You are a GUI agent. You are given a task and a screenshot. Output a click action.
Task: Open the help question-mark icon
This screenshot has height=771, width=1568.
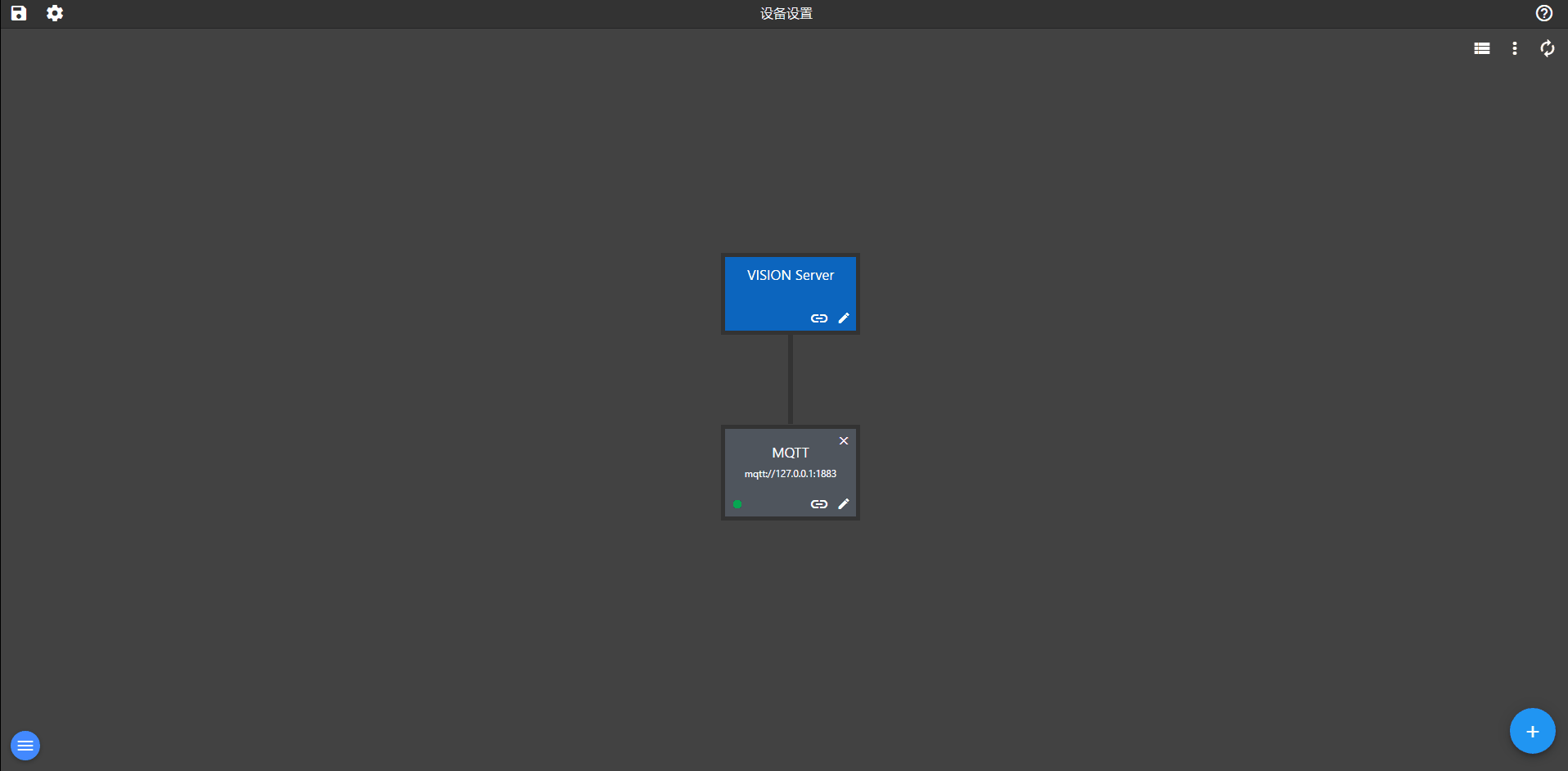[x=1544, y=13]
